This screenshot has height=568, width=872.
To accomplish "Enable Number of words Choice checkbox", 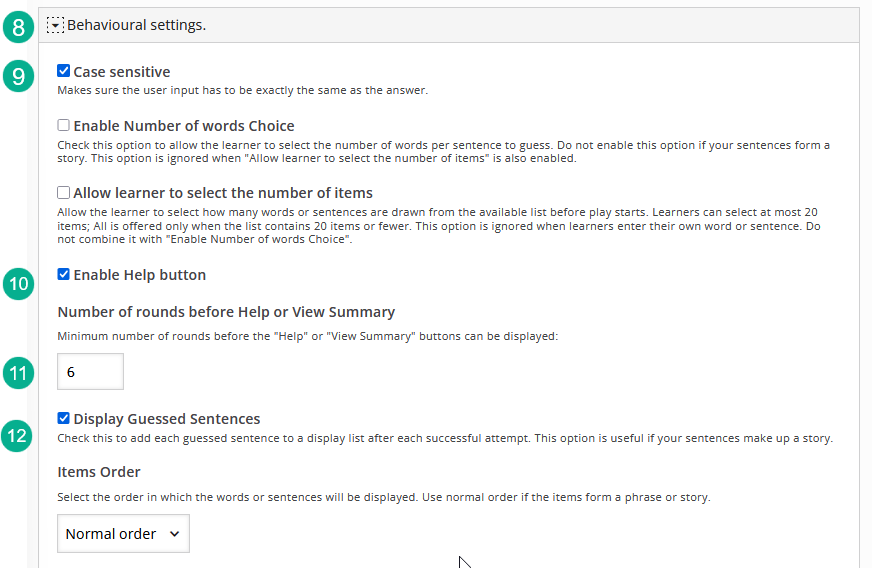I will coord(63,125).
